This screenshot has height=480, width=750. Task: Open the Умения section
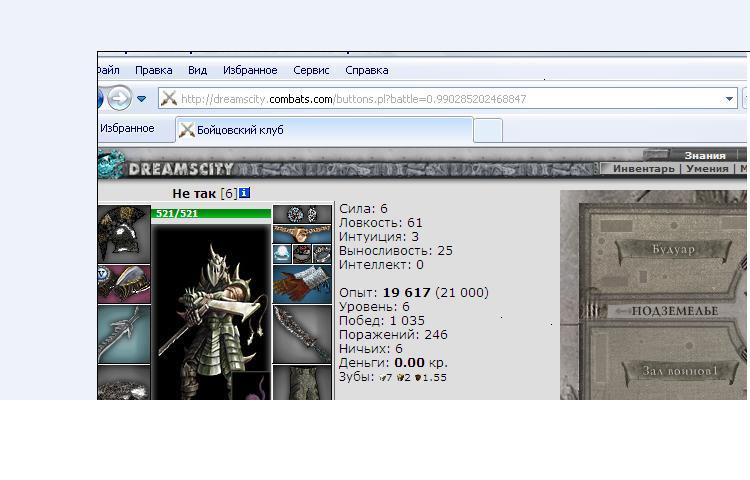point(707,168)
